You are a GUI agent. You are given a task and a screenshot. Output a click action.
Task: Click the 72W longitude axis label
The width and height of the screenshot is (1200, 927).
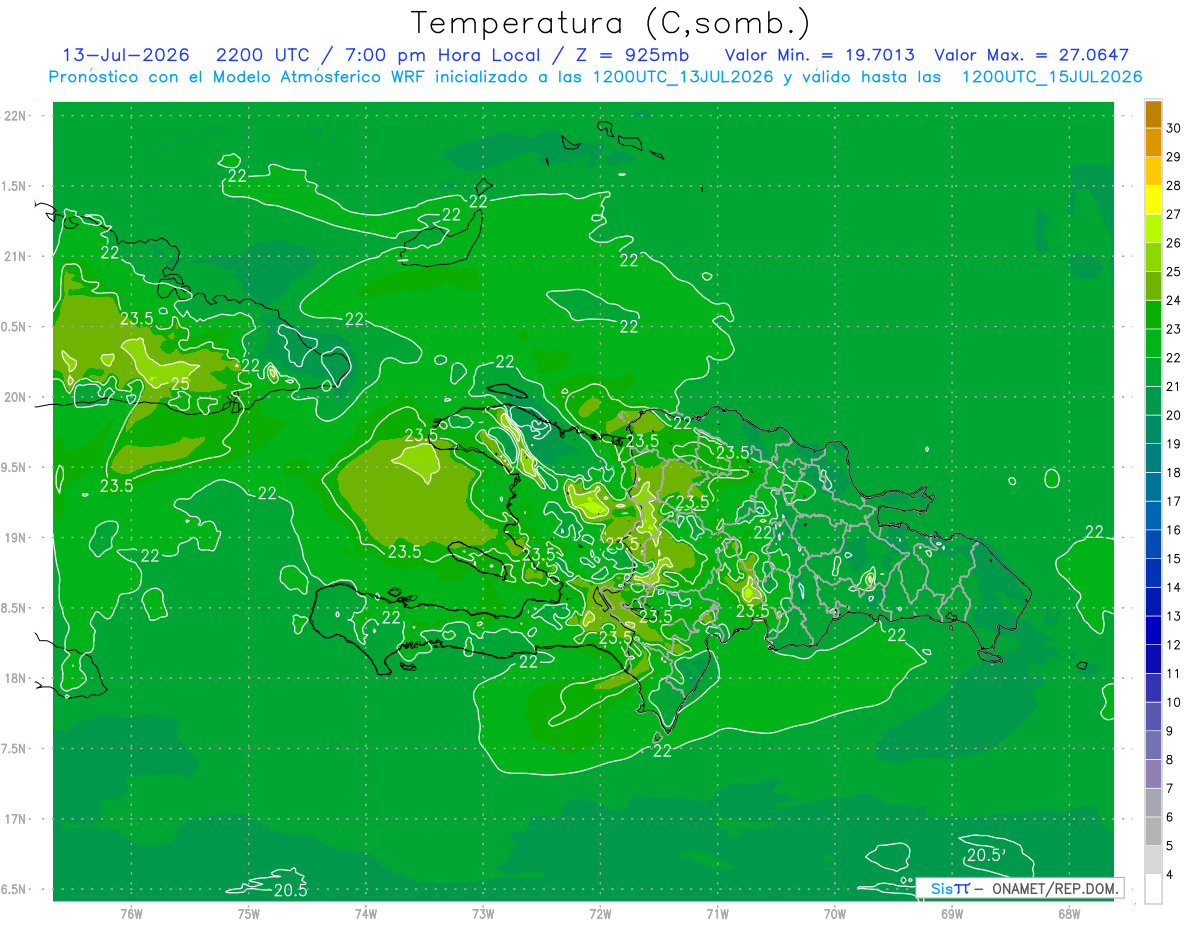(600, 913)
